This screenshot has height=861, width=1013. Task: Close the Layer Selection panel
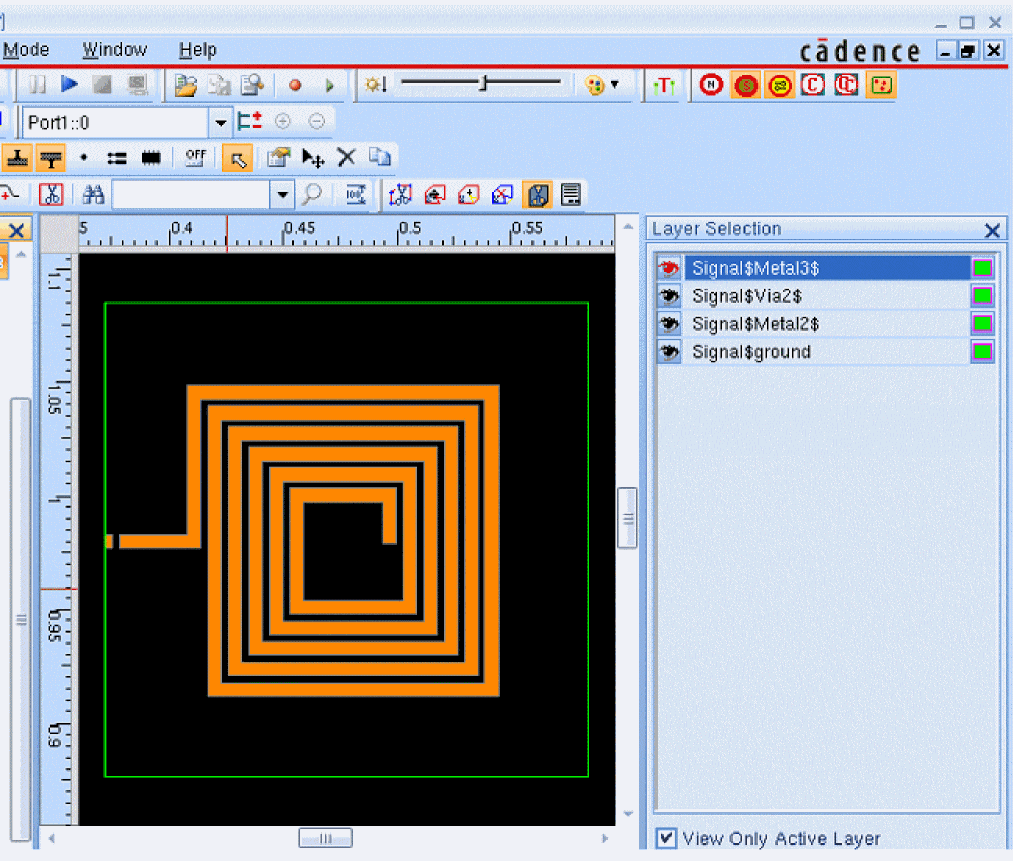(992, 230)
